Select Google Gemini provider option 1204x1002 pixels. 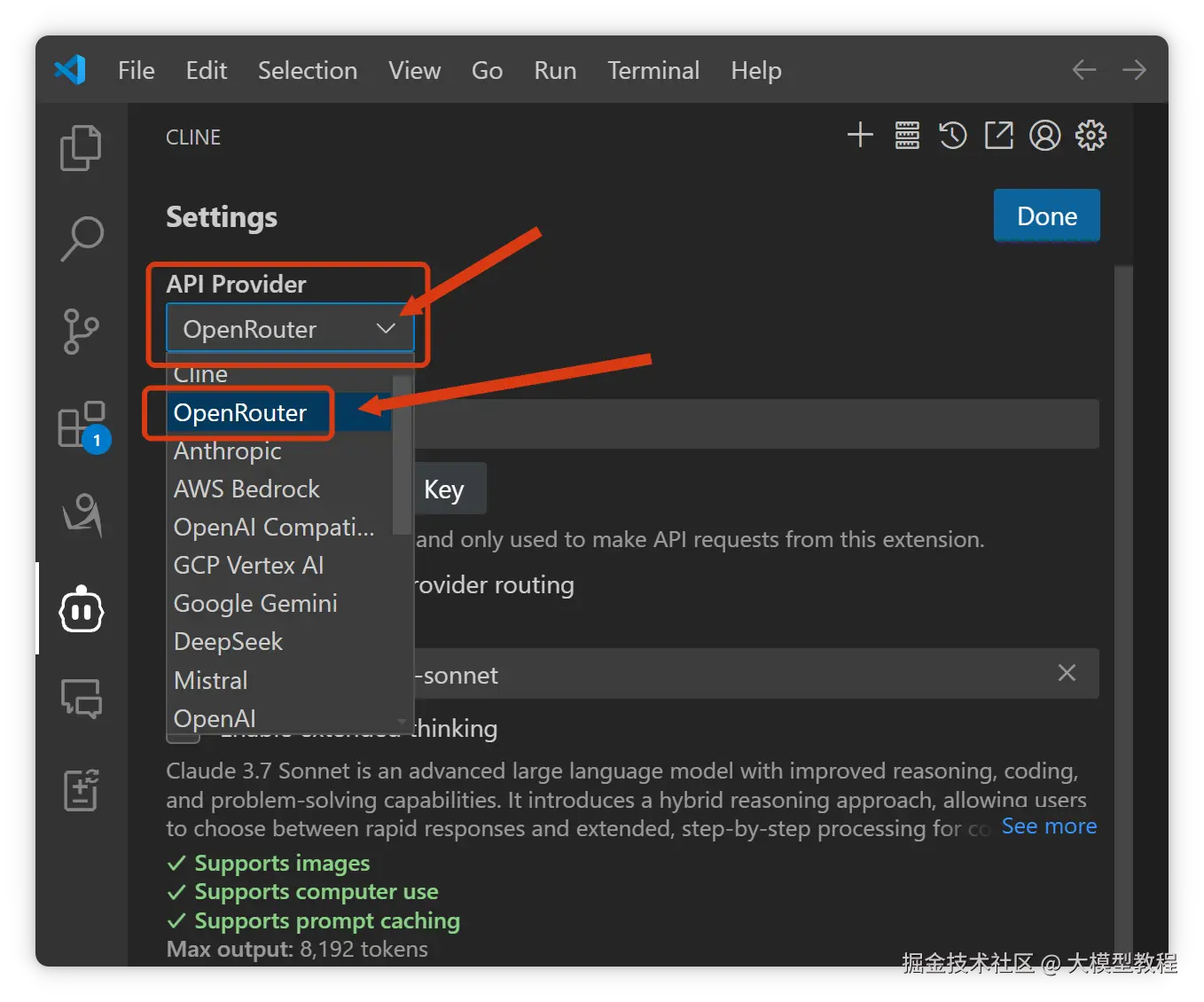[x=255, y=604]
